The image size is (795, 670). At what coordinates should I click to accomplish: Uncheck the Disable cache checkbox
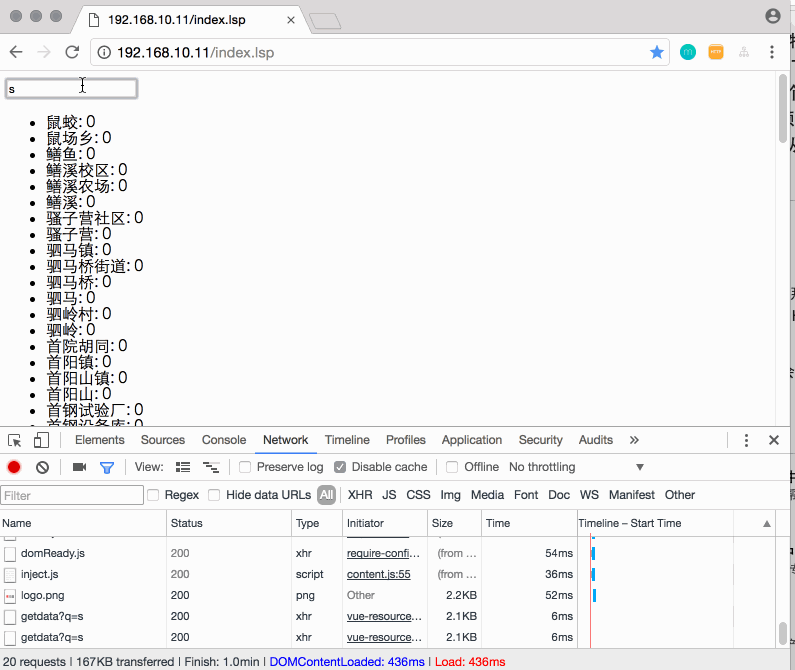coord(341,467)
